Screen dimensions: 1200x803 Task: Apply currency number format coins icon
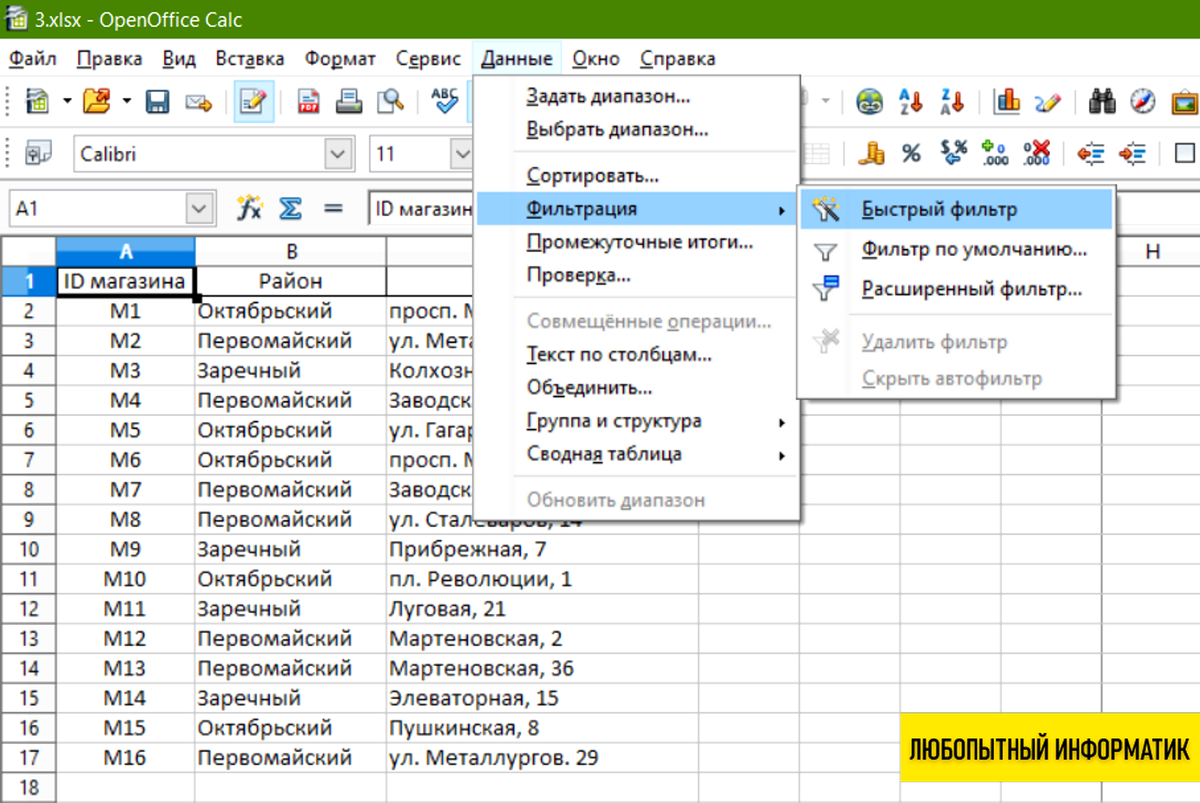pyautogui.click(x=873, y=154)
